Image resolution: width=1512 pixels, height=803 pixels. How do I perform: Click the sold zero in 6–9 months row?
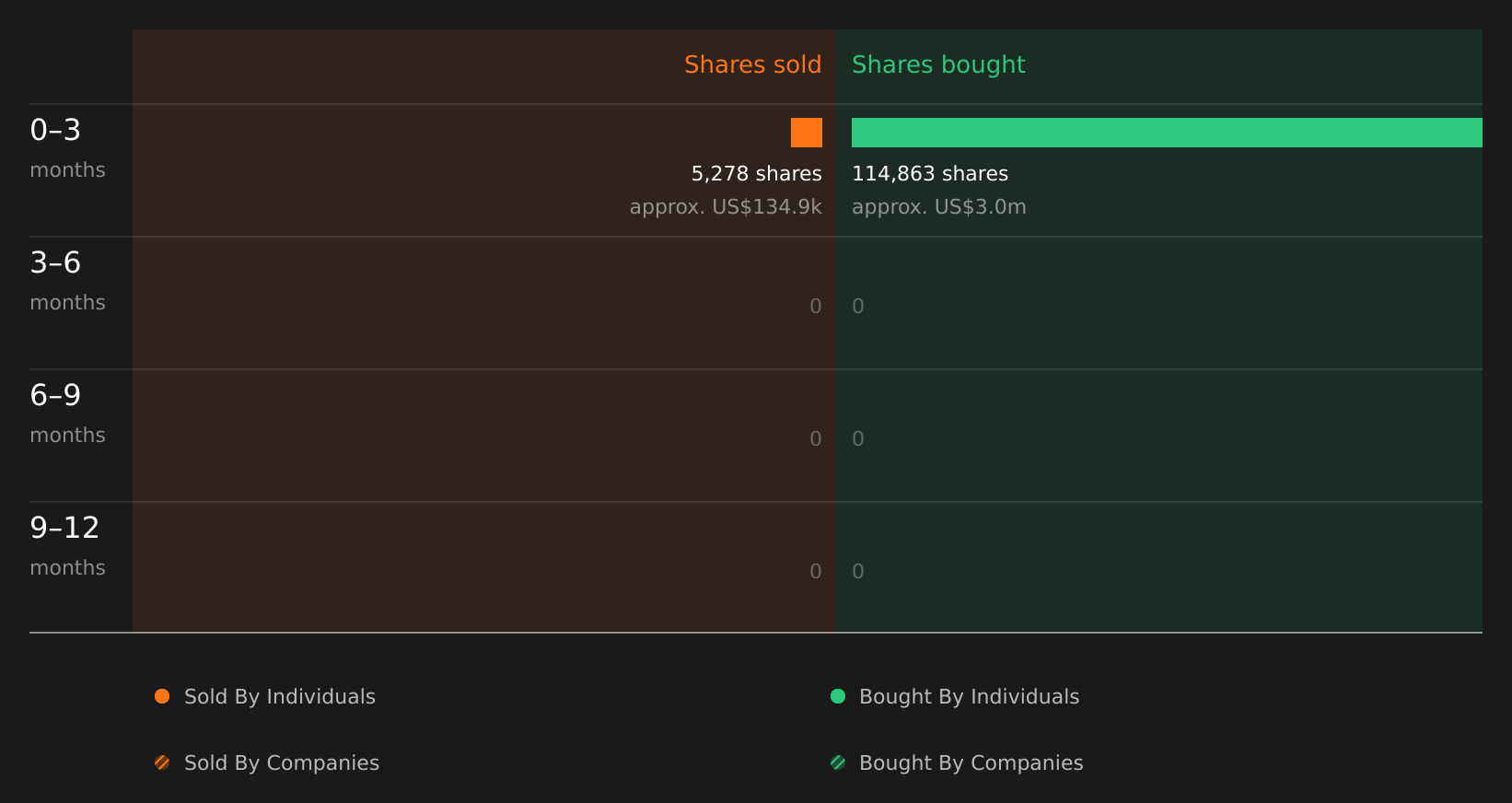point(816,438)
